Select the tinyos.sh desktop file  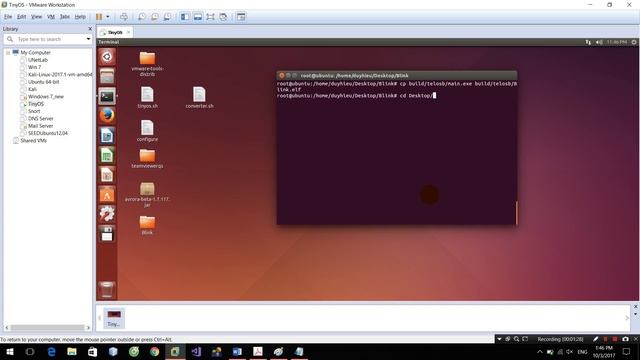pyautogui.click(x=147, y=98)
